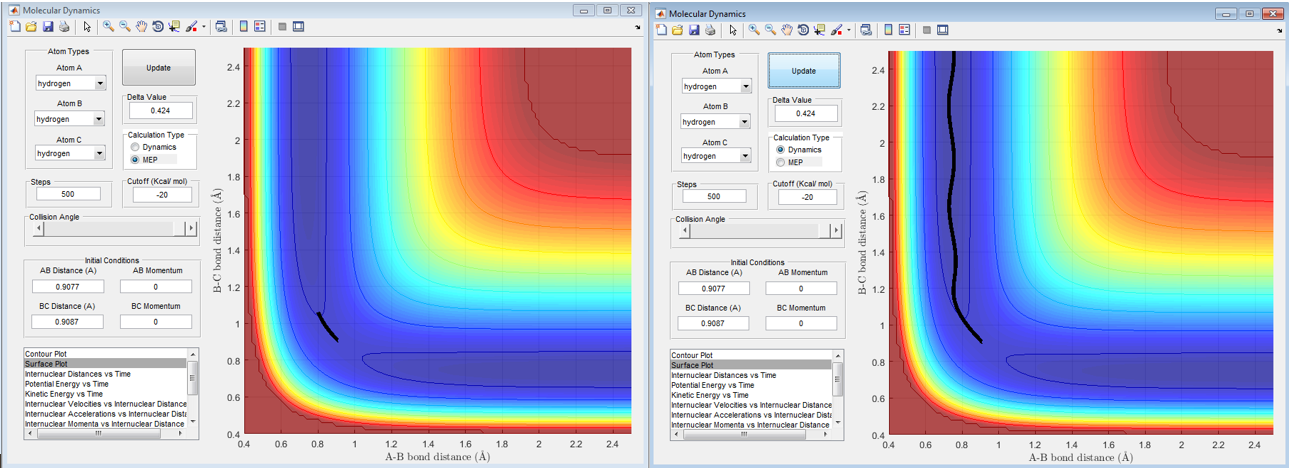The width and height of the screenshot is (1290, 470).
Task: Select MEP radio button in left window
Action: click(x=136, y=159)
